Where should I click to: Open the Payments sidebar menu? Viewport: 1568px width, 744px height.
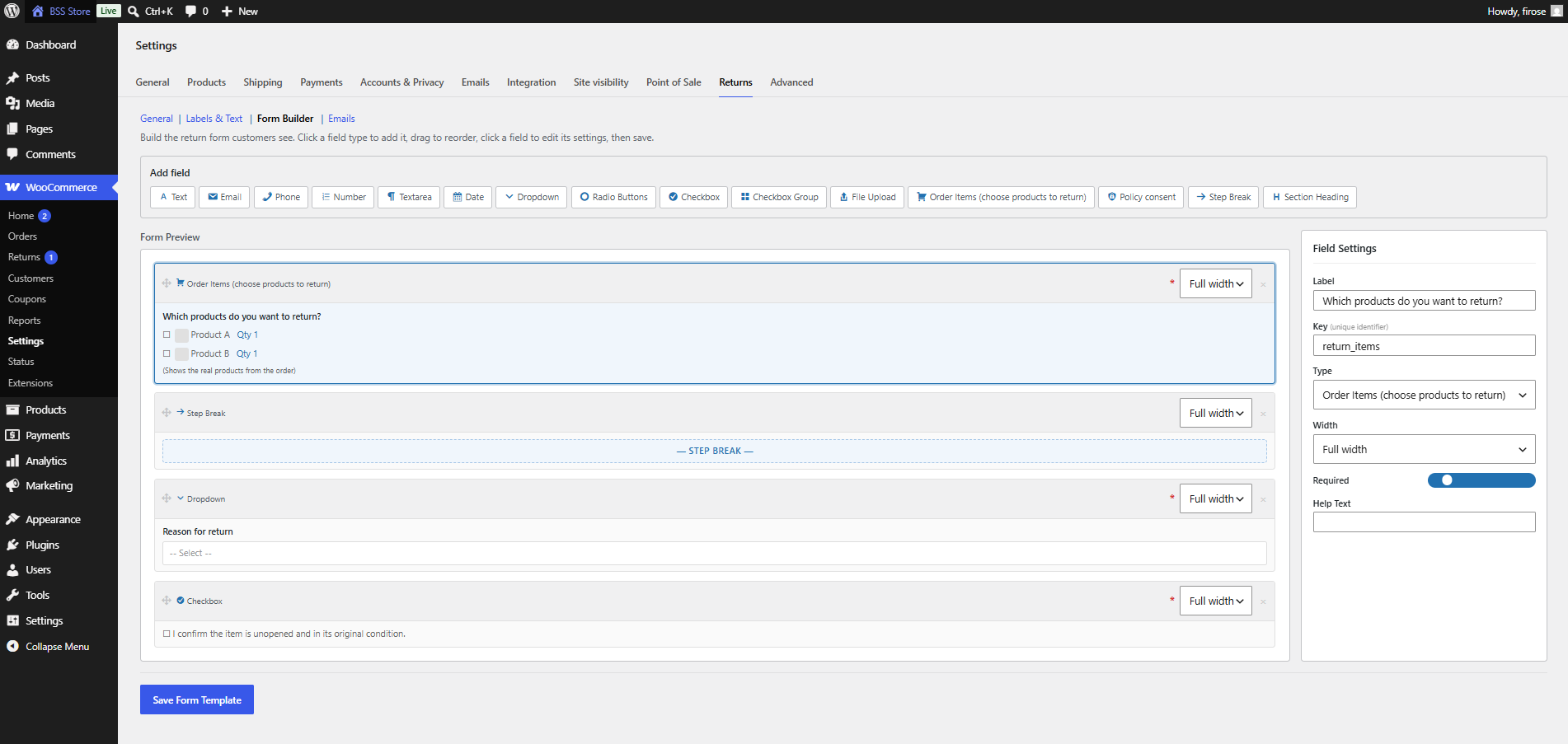pyautogui.click(x=59, y=435)
